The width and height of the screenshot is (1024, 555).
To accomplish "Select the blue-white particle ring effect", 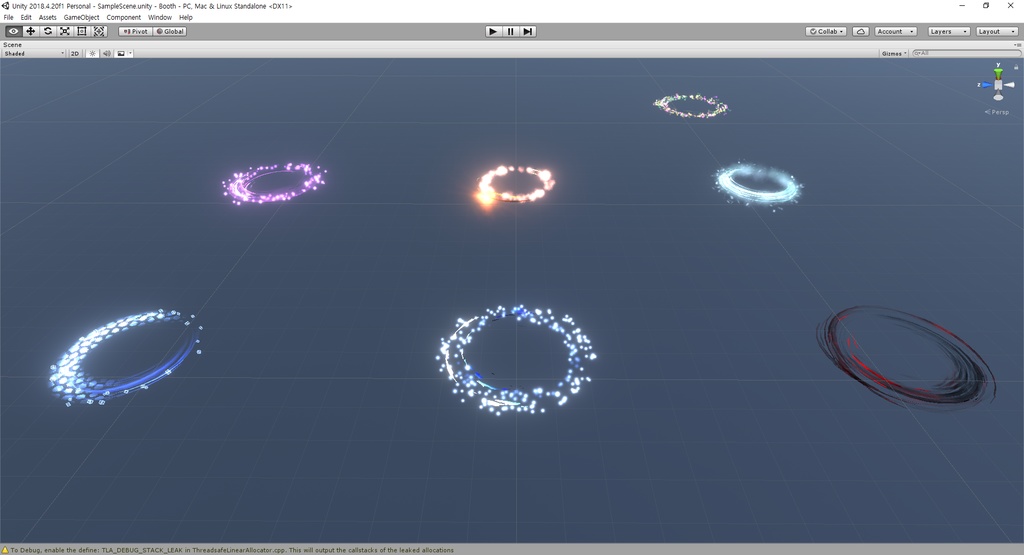I will pos(516,359).
